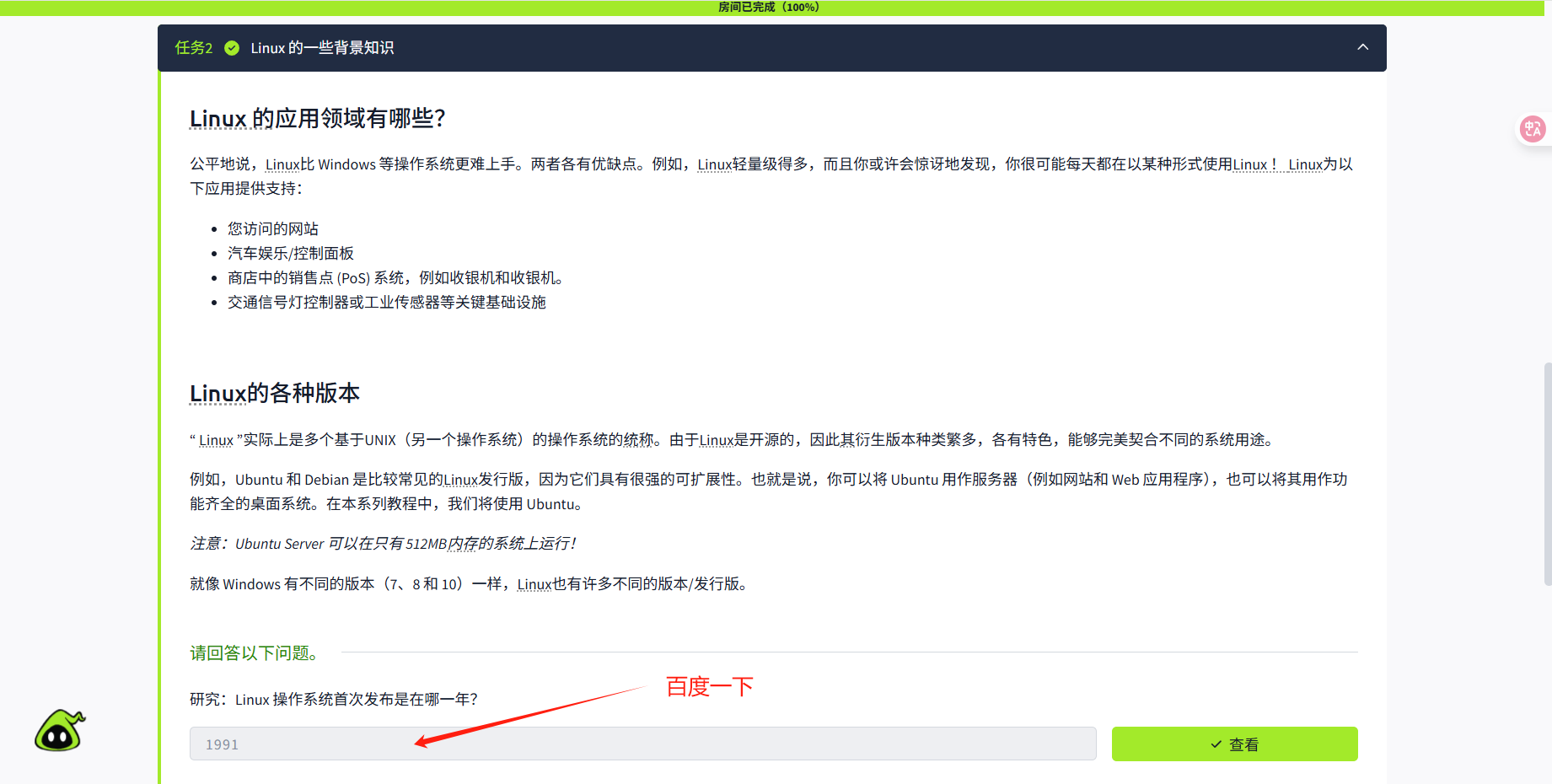Click the 房间已完成 (100%) progress bar
Viewport: 1552px width, 784px height.
coord(772,8)
